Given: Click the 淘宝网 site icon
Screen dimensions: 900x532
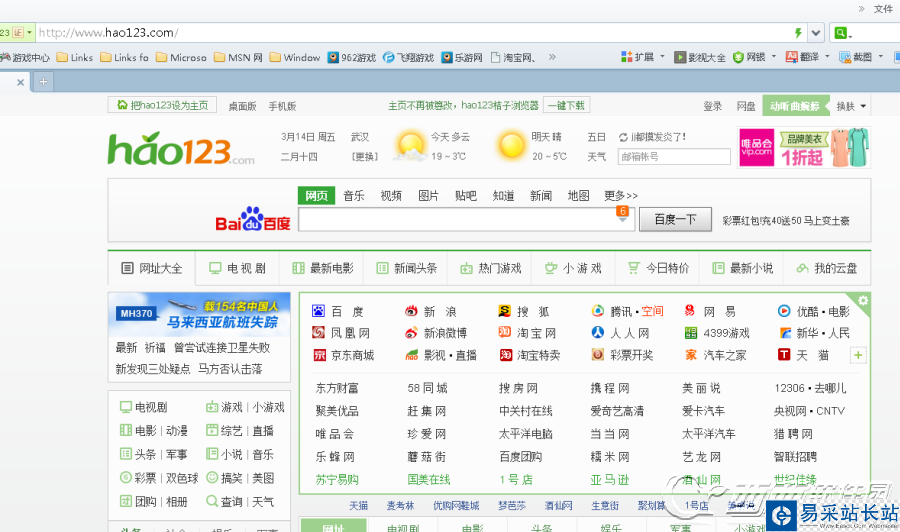Looking at the screenshot, I should [x=505, y=332].
